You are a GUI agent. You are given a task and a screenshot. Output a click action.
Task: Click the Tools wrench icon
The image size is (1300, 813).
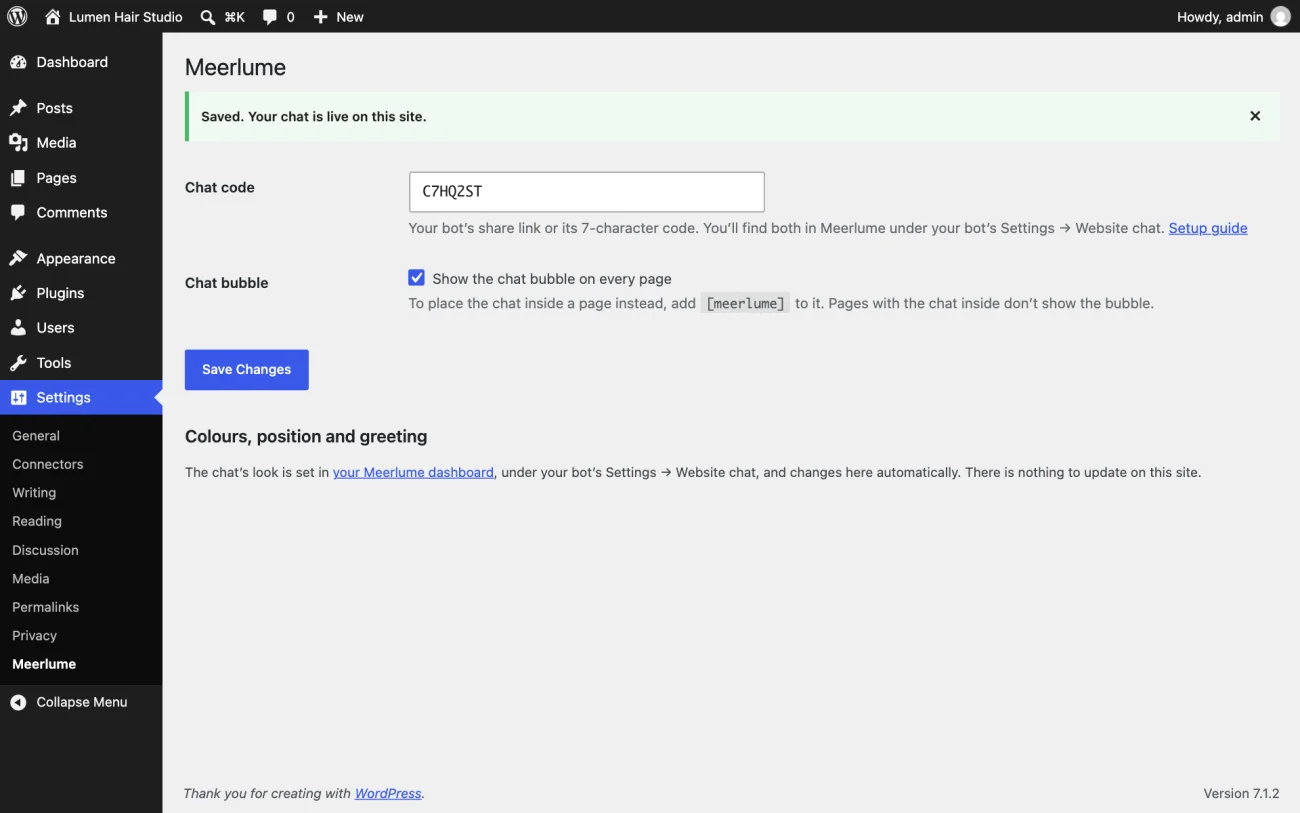coord(18,363)
